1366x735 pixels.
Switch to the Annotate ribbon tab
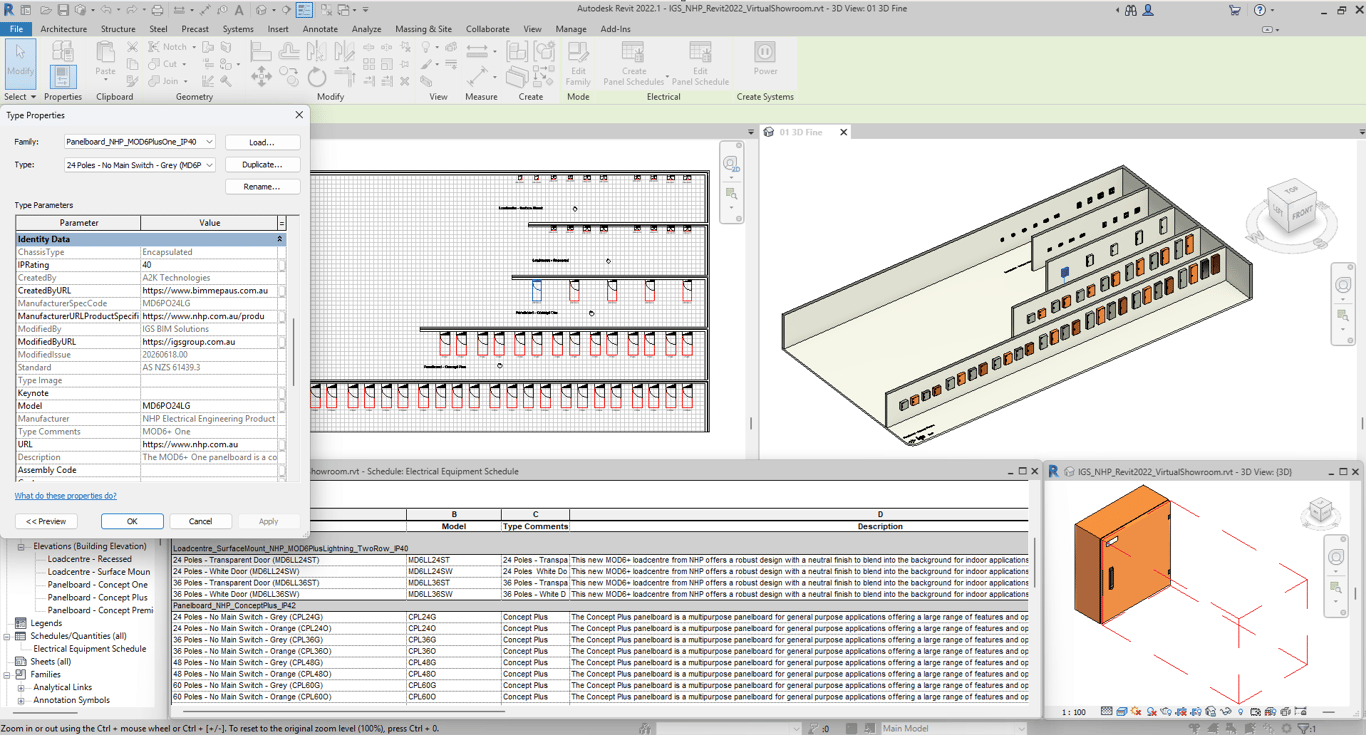click(x=320, y=29)
